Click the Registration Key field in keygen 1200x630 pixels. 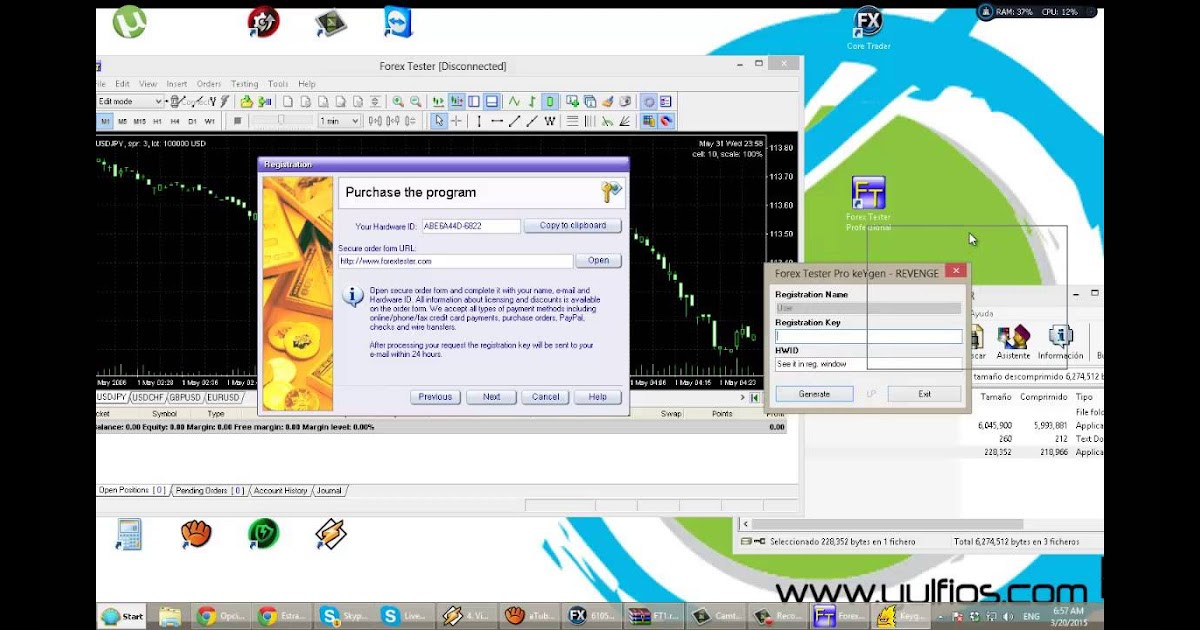point(868,337)
